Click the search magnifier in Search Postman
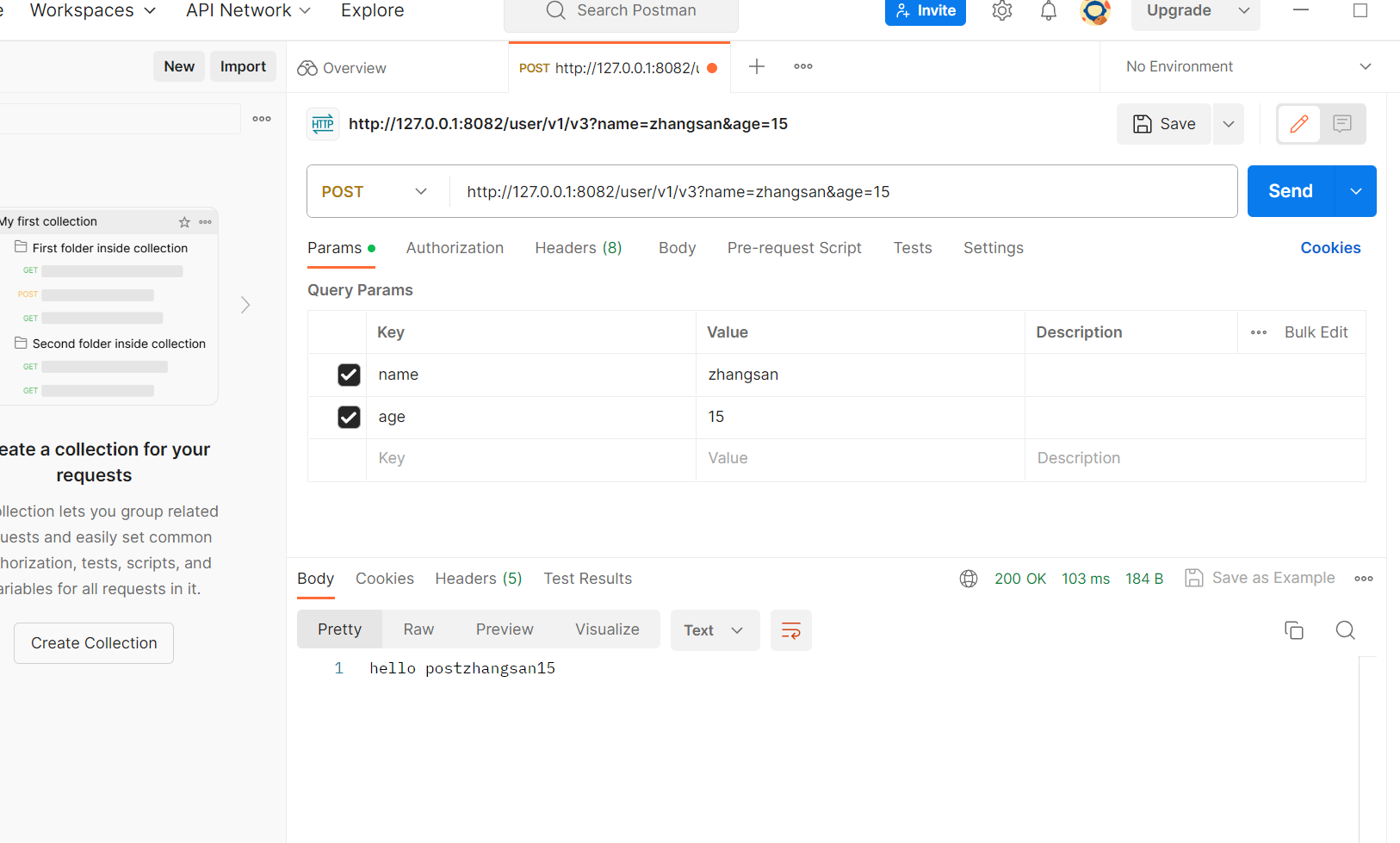Screen dimensions: 1400x843 pos(556,10)
